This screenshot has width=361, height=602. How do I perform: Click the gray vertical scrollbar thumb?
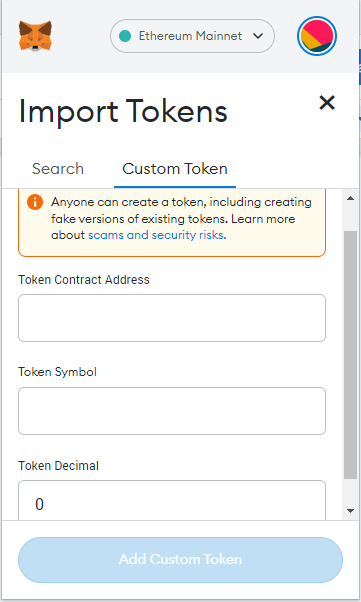pos(350,355)
